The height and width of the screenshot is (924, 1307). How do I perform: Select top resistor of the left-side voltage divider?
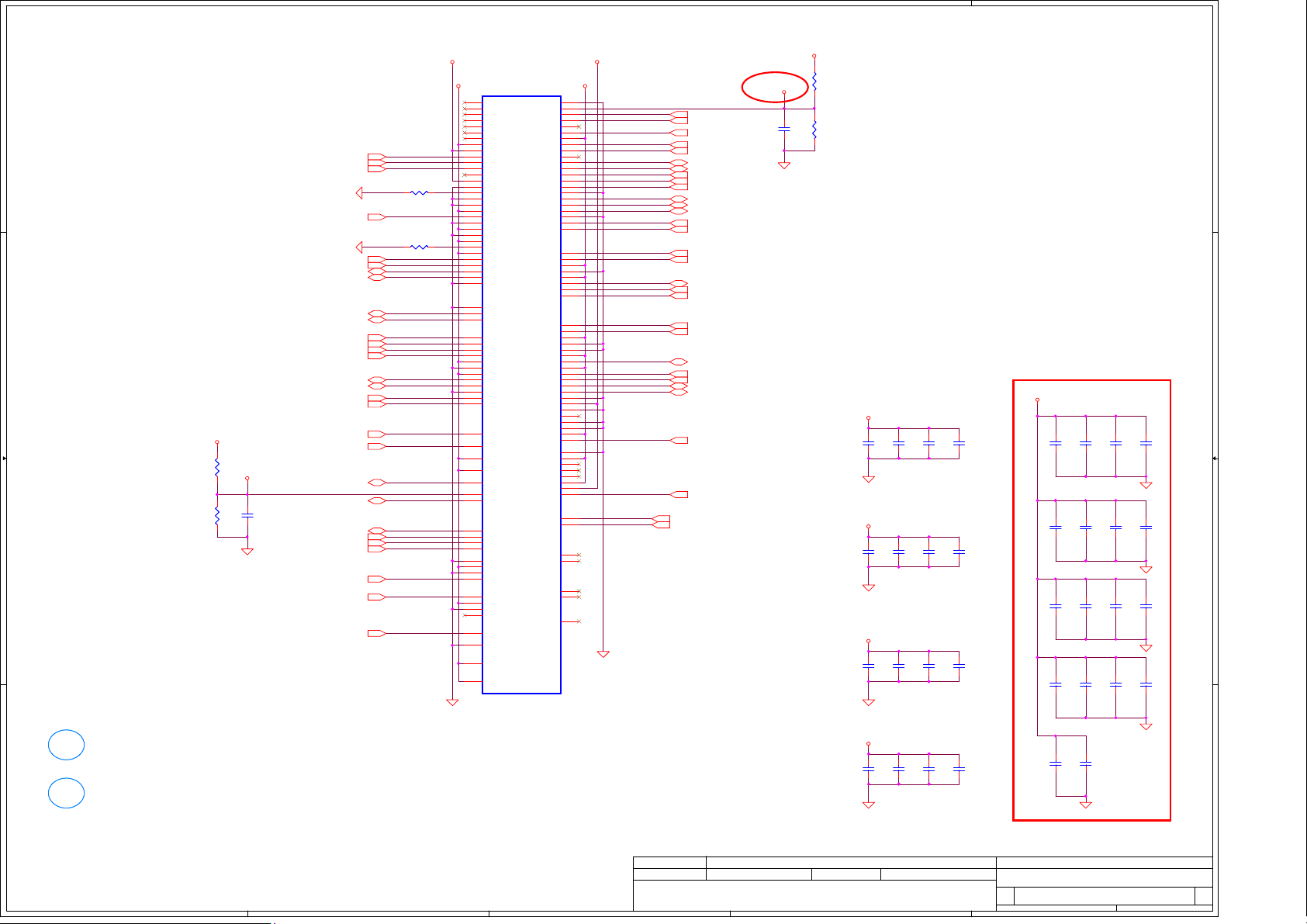217,468
